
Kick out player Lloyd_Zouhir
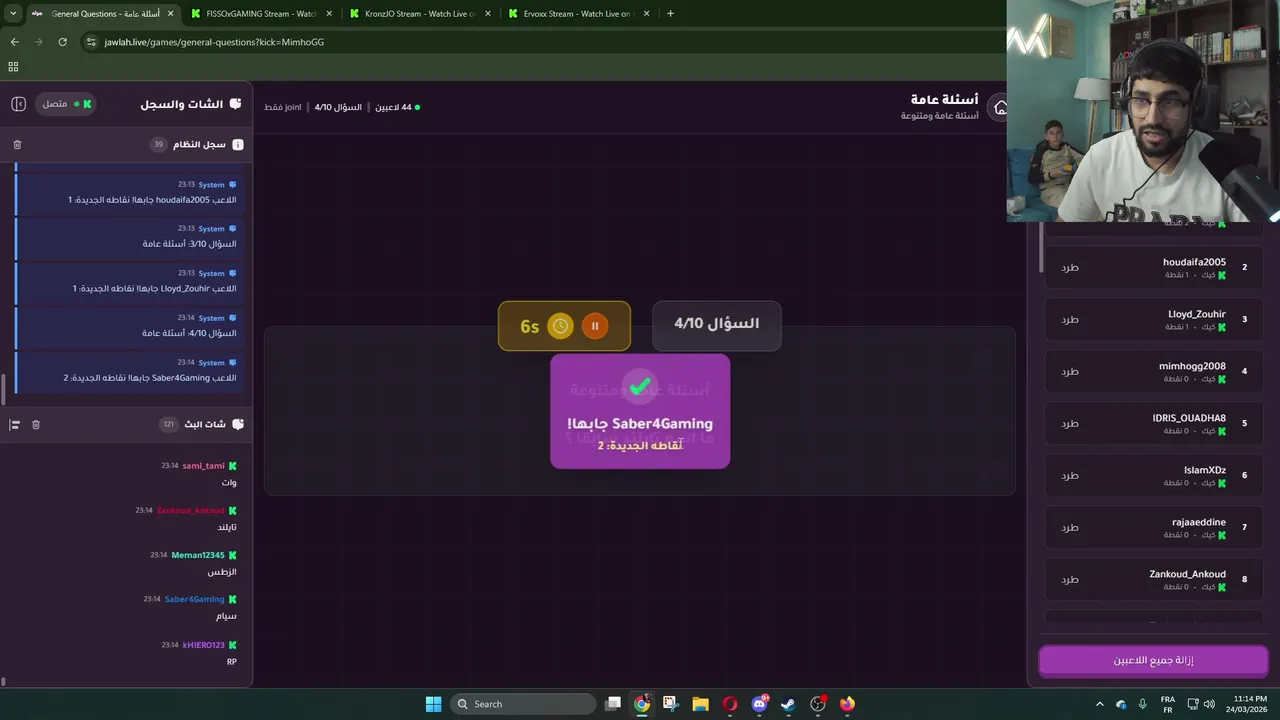coord(1070,319)
